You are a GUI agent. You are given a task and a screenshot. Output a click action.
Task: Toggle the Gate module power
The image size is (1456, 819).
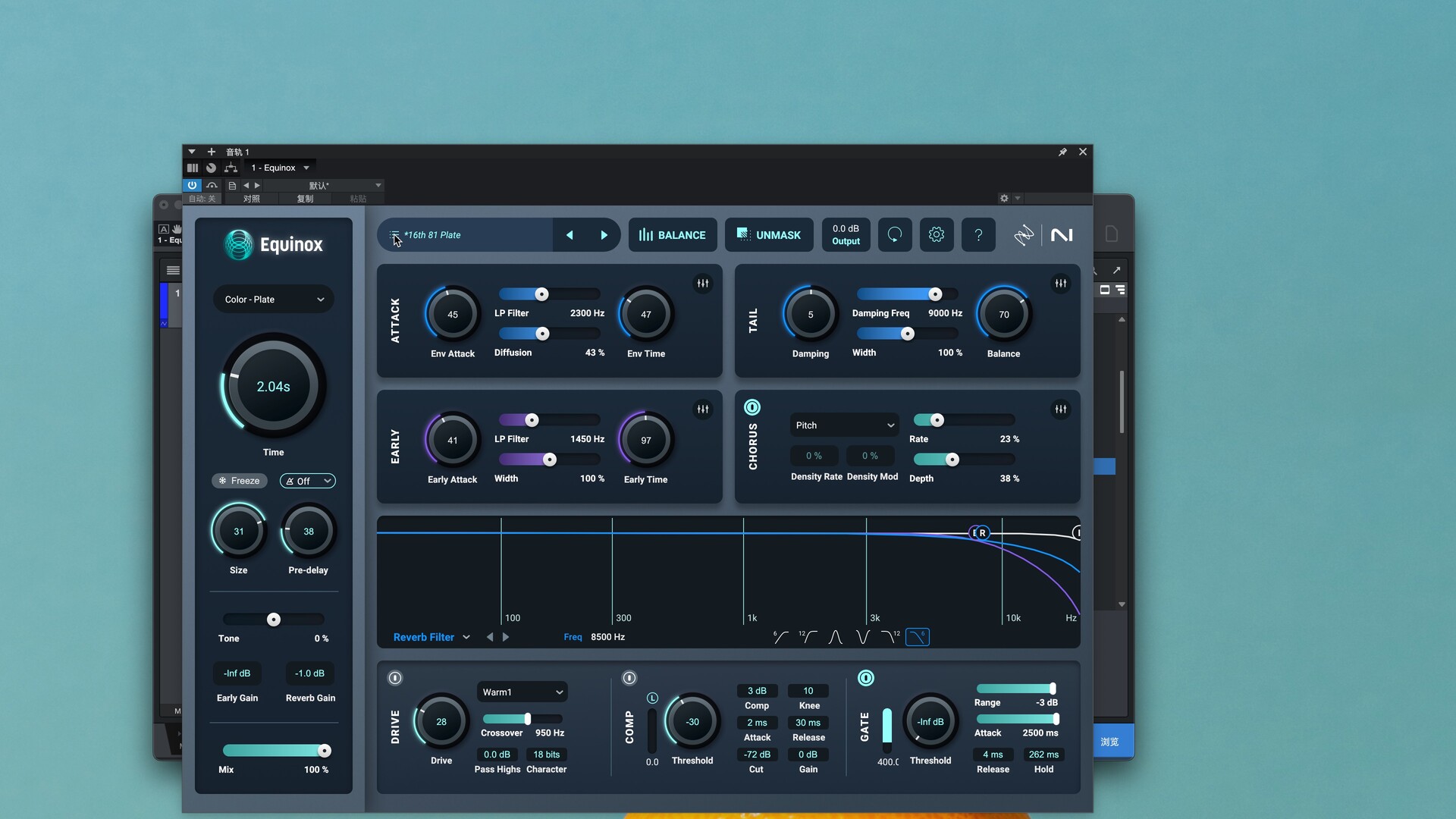coord(866,678)
